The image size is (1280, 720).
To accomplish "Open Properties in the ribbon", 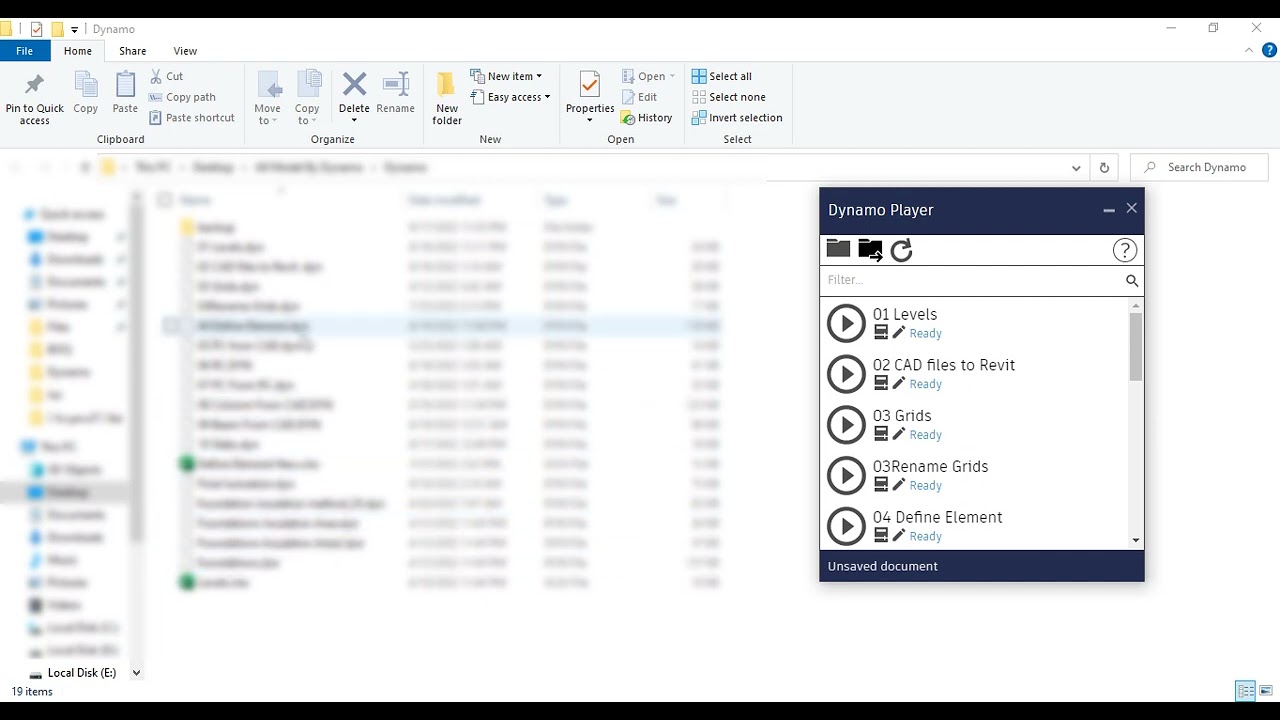I will pyautogui.click(x=590, y=98).
